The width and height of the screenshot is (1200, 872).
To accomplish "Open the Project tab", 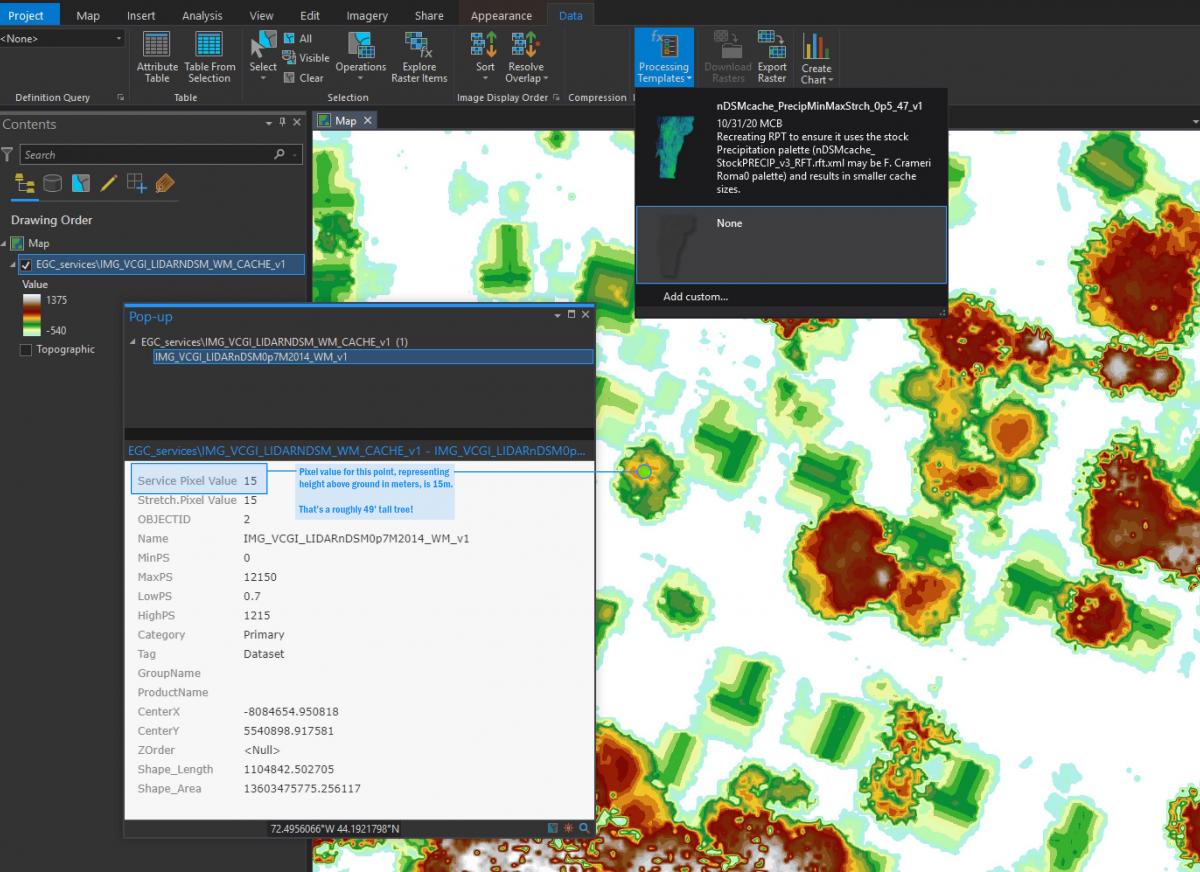I will (27, 15).
